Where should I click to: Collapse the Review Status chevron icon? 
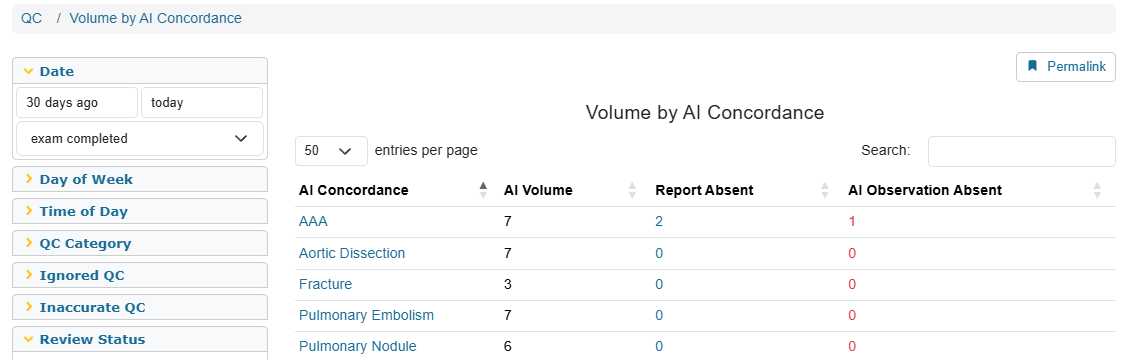pyautogui.click(x=29, y=339)
